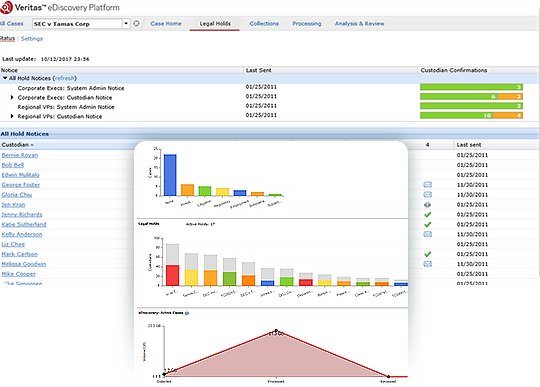540x387 pixels.
Task: Open custodian Katie Sutherland
Action: tap(24, 224)
